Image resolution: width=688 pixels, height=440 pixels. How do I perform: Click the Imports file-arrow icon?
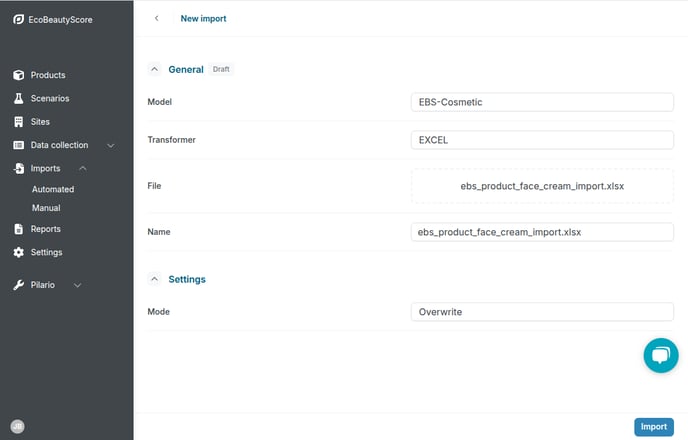pyautogui.click(x=18, y=168)
